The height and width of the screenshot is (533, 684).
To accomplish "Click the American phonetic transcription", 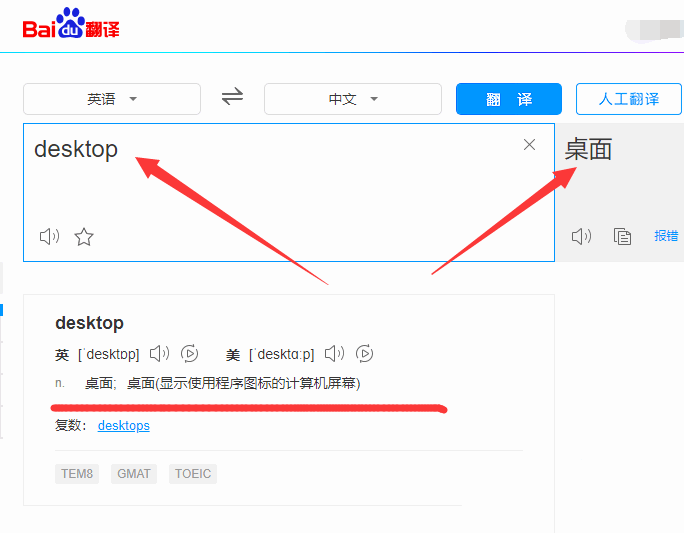I will coord(281,354).
